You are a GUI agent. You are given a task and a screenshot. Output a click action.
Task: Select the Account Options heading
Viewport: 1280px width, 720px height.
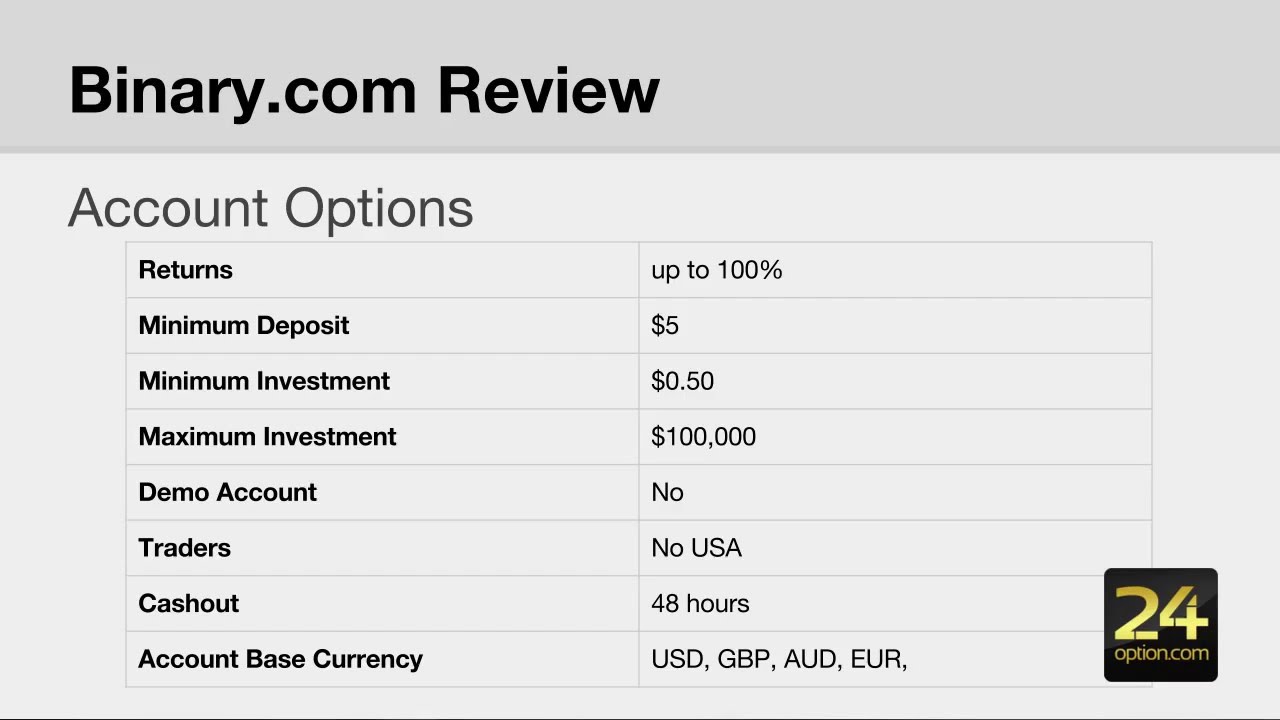pyautogui.click(x=270, y=208)
